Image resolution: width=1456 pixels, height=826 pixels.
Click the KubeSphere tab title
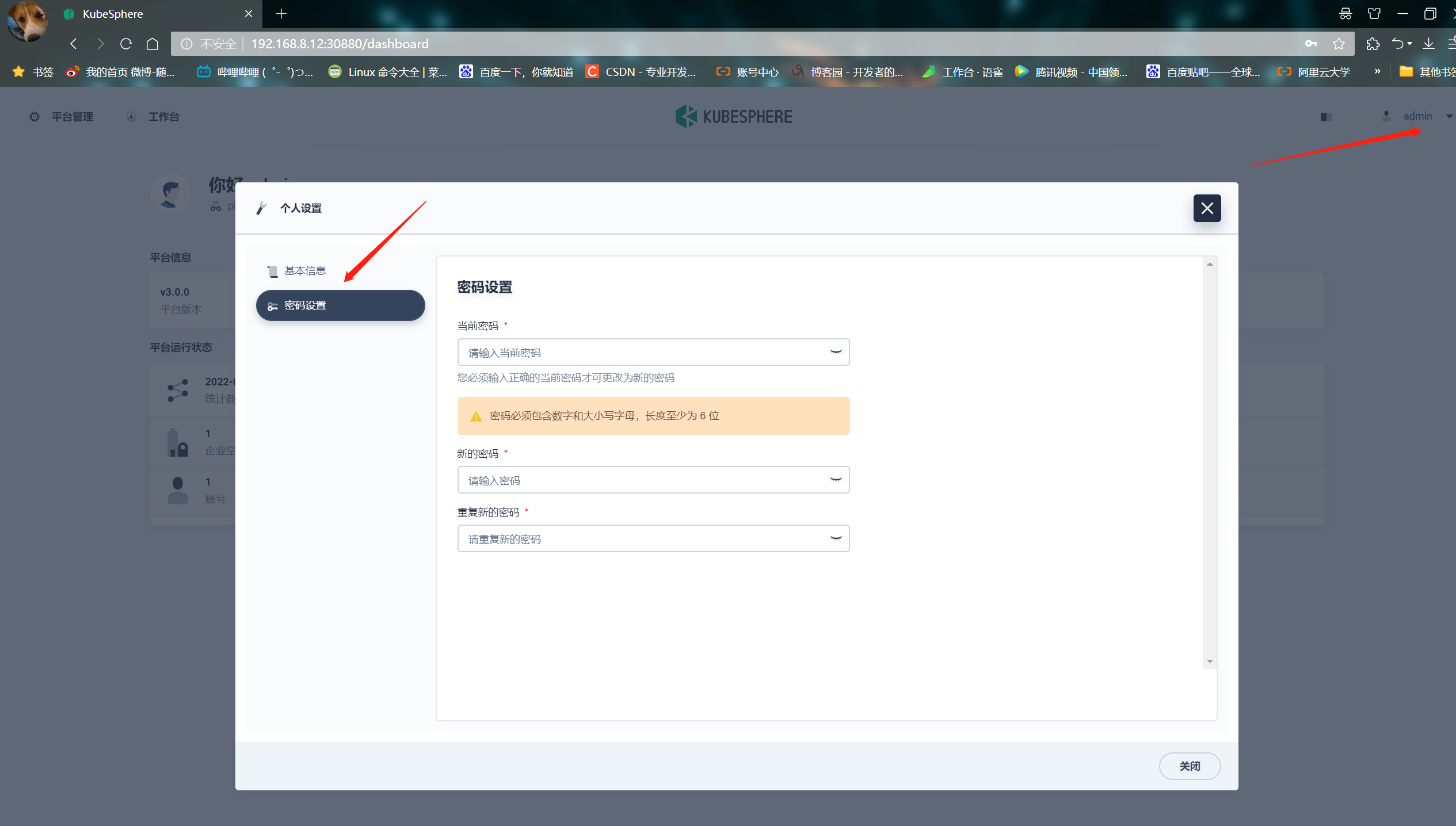[x=113, y=14]
